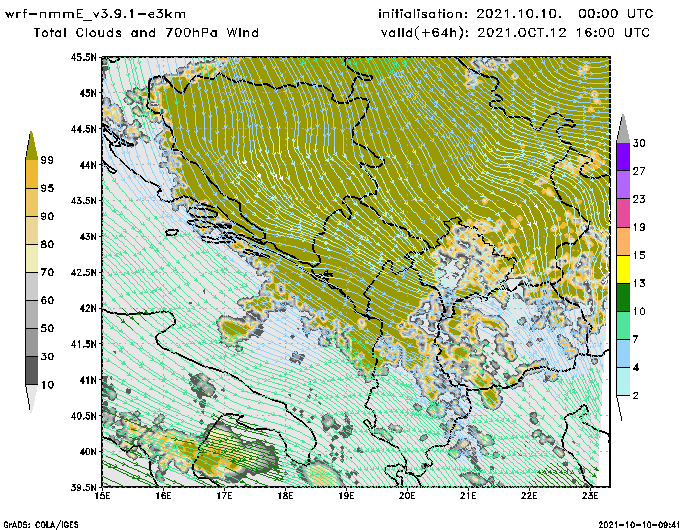Click the 4–7 light blue wind swatch
700x530 pixels.
623,354
